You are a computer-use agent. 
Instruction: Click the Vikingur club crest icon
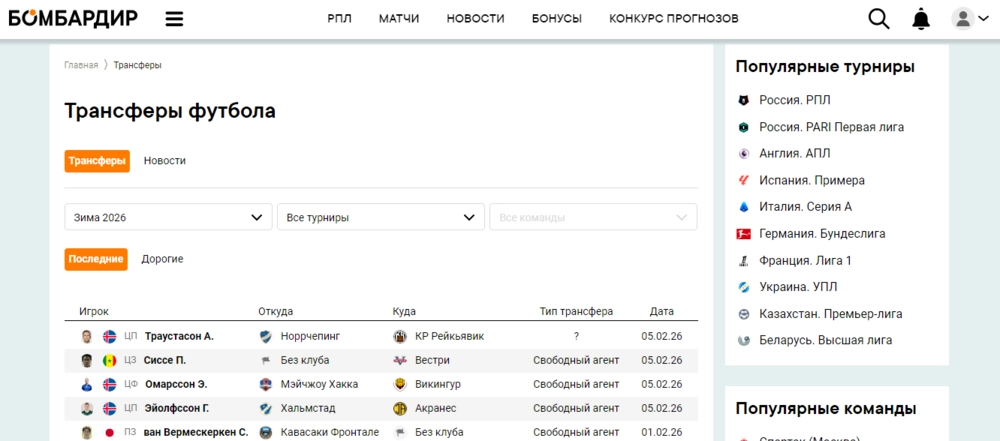[x=400, y=384]
